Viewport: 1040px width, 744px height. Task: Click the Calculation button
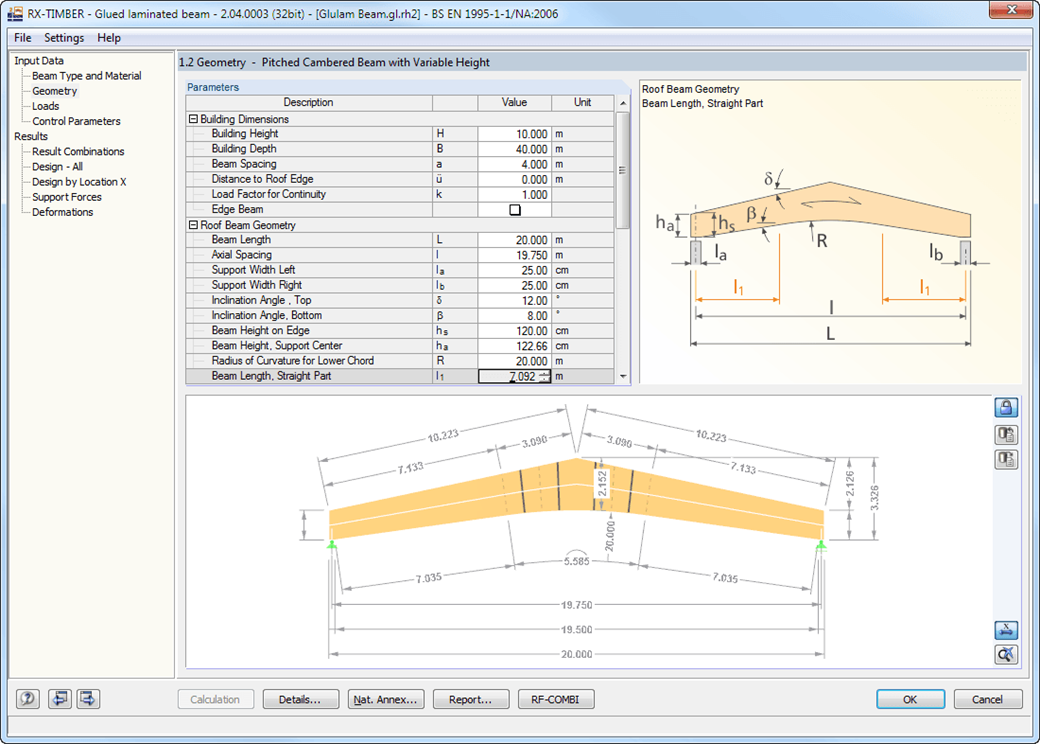click(215, 699)
